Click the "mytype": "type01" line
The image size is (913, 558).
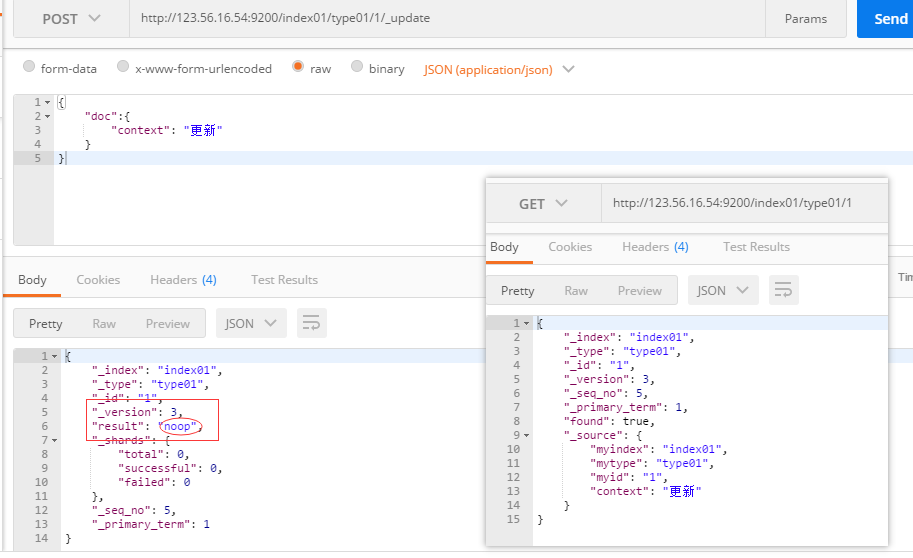pyautogui.click(x=652, y=463)
